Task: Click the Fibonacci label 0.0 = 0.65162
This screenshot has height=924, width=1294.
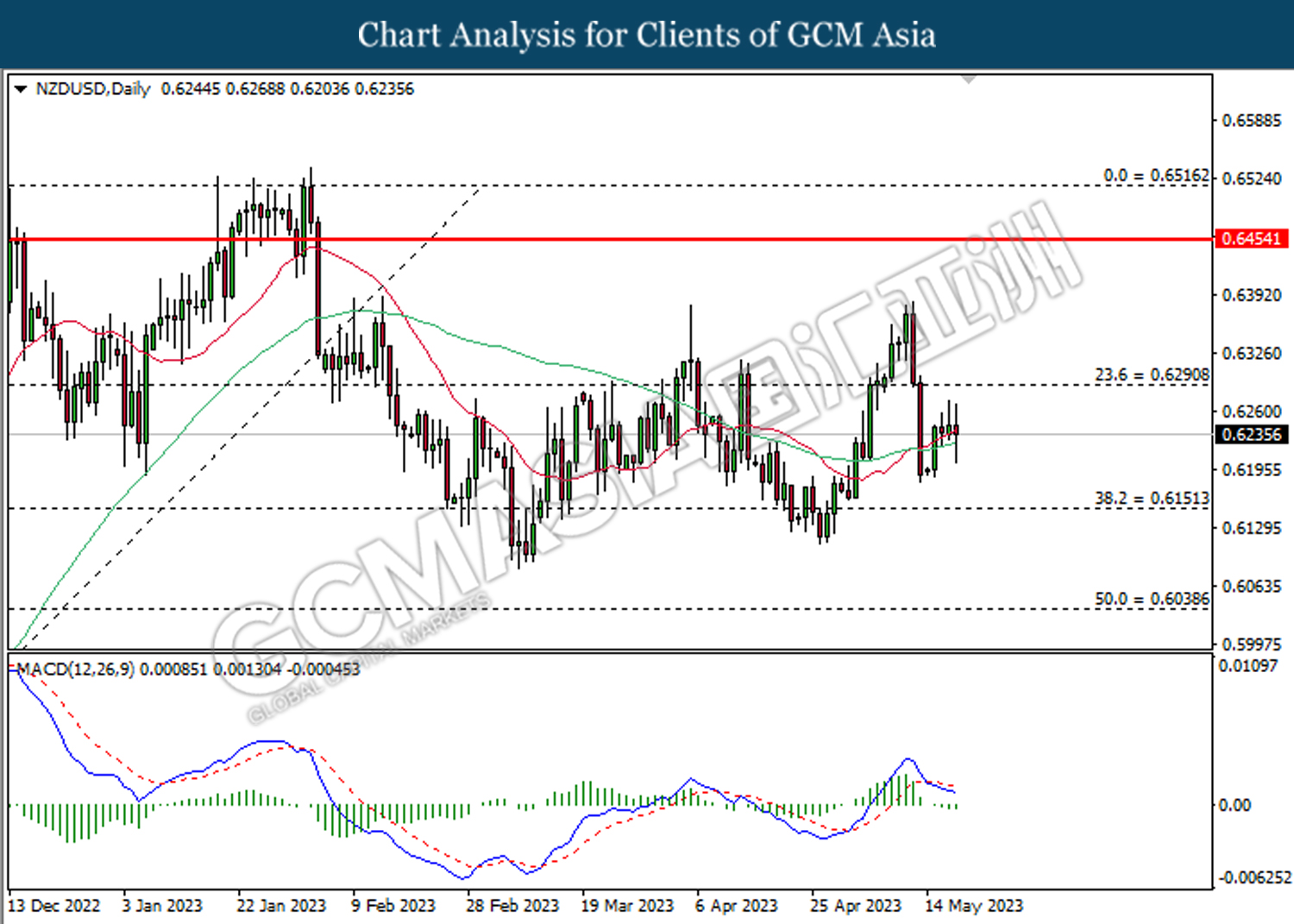Action: [x=1157, y=175]
